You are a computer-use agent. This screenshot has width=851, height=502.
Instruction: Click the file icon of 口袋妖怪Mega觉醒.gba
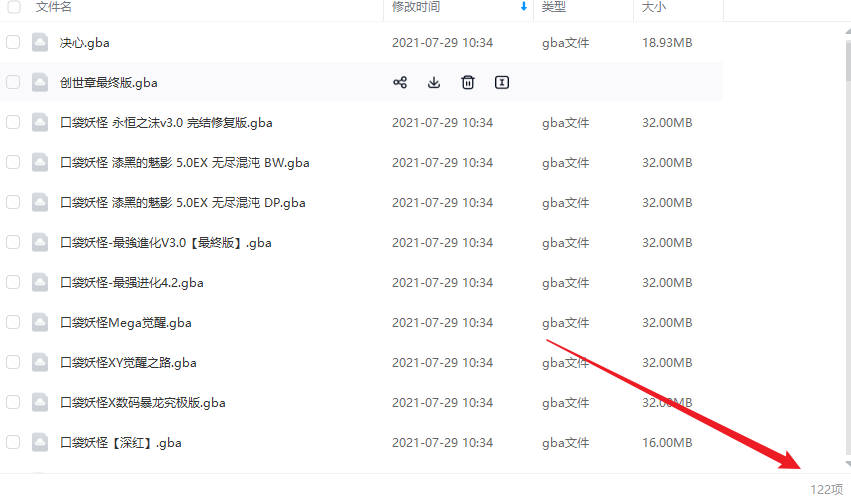click(40, 322)
